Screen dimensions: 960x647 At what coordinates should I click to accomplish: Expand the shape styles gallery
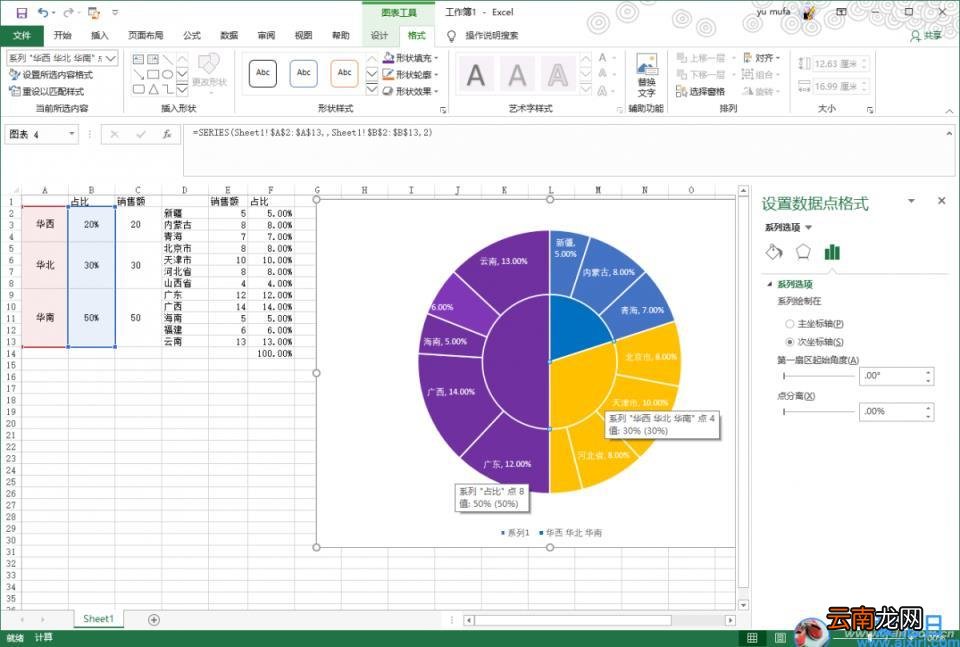pos(372,89)
